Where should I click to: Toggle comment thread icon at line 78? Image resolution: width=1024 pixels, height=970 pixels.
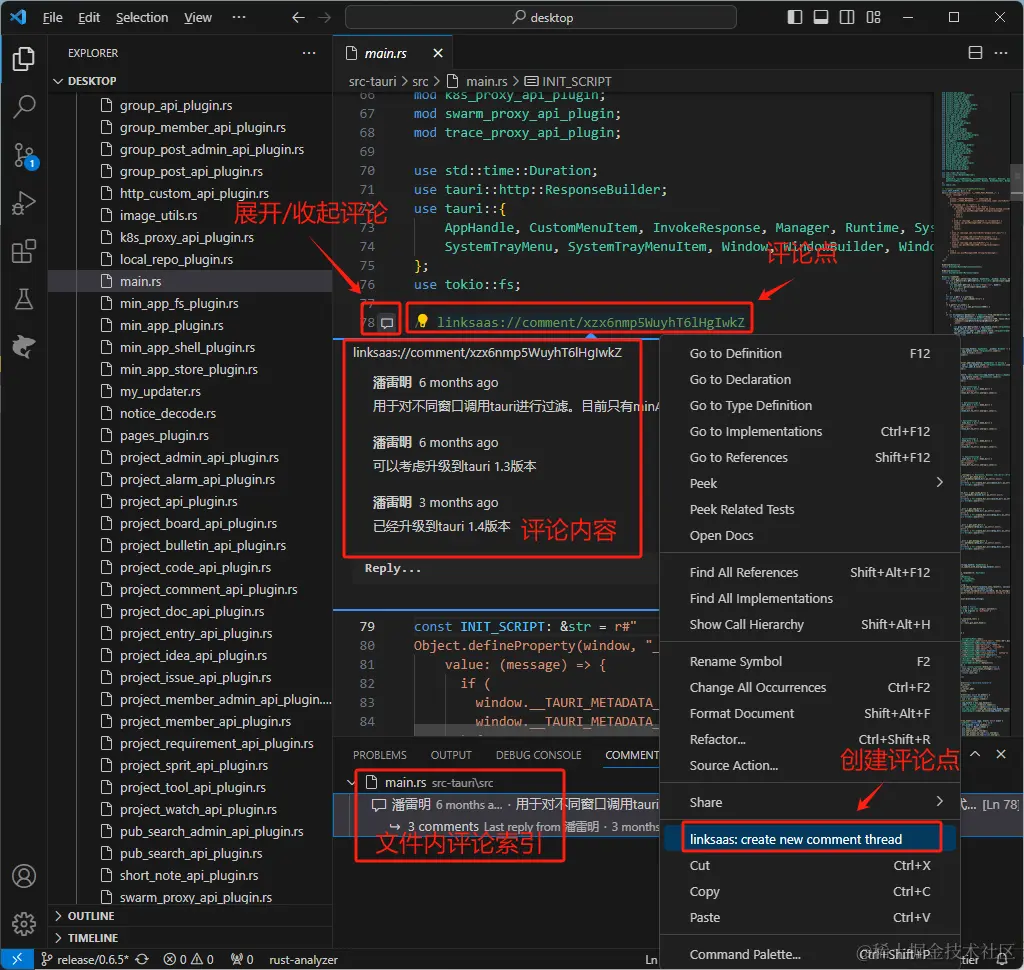[387, 323]
